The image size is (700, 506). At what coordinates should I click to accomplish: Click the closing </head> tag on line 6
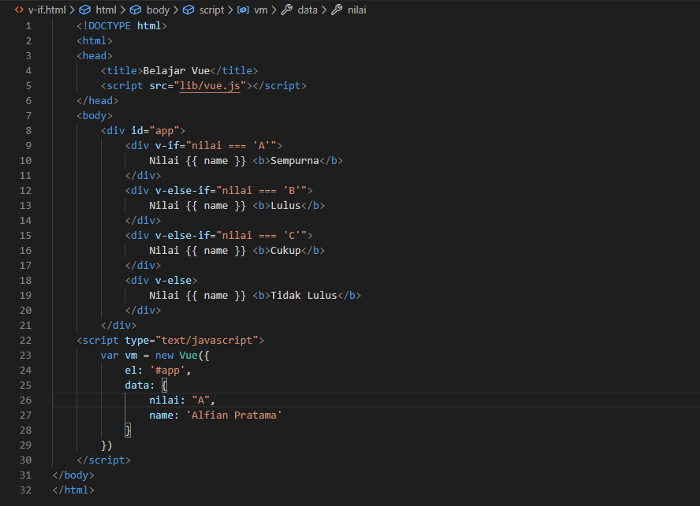coord(97,100)
